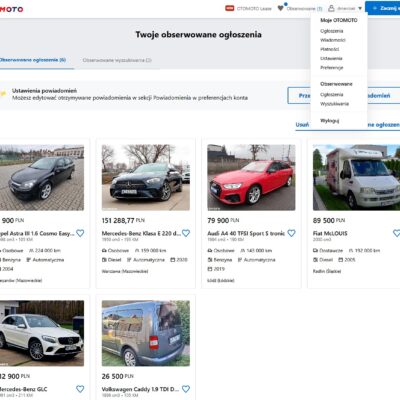The image size is (400, 400).
Task: Switch to Obserwowane ogłoszenia tab
Action: click(33, 60)
